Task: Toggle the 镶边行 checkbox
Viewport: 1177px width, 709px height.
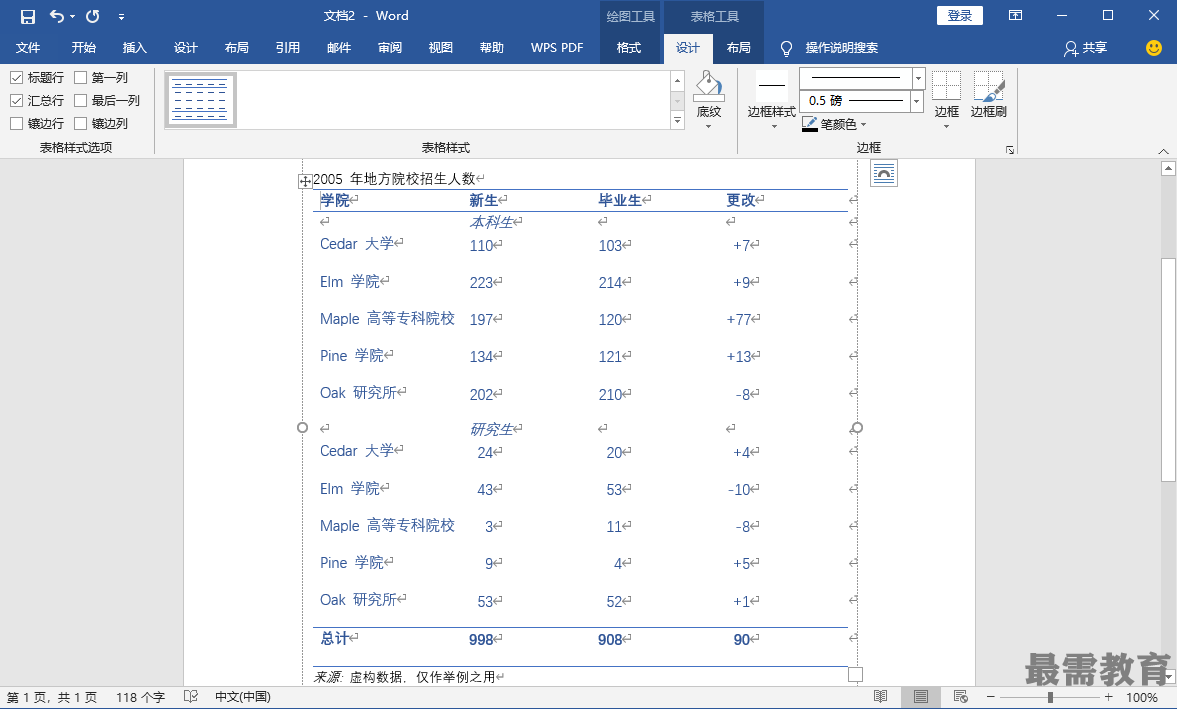Action: pos(17,124)
